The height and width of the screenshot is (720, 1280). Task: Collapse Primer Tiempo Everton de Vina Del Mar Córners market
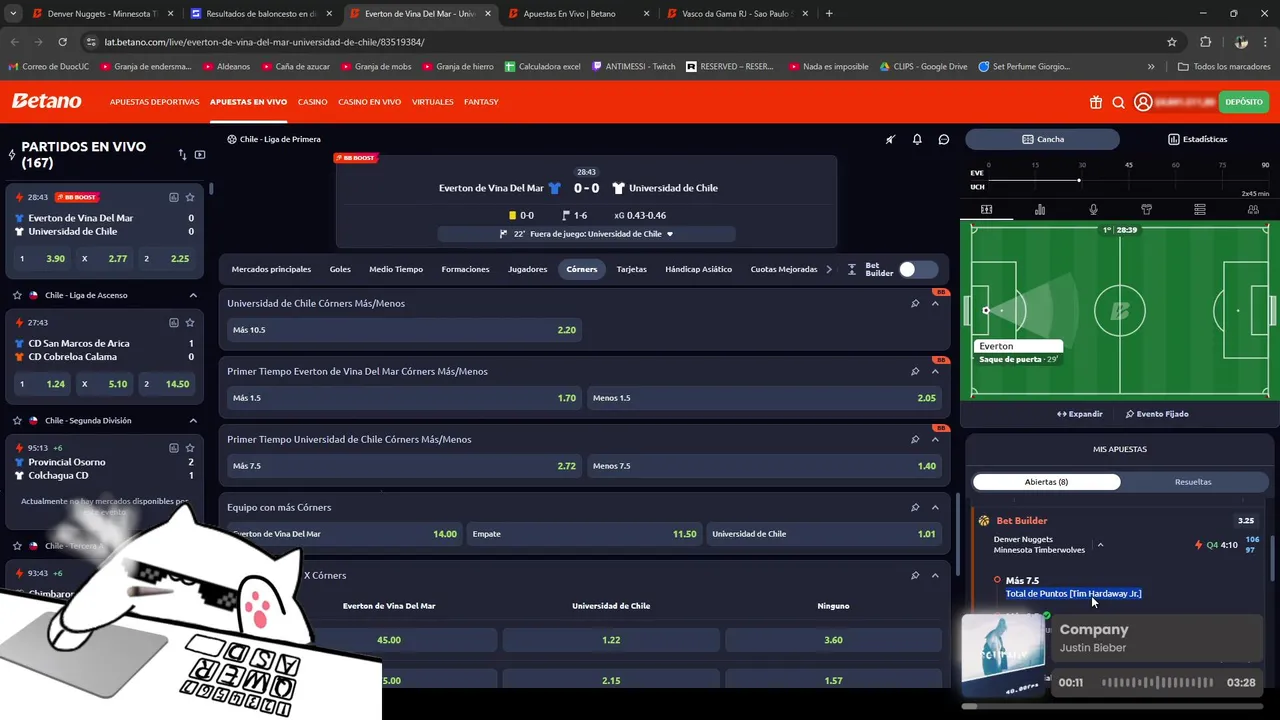pos(935,371)
